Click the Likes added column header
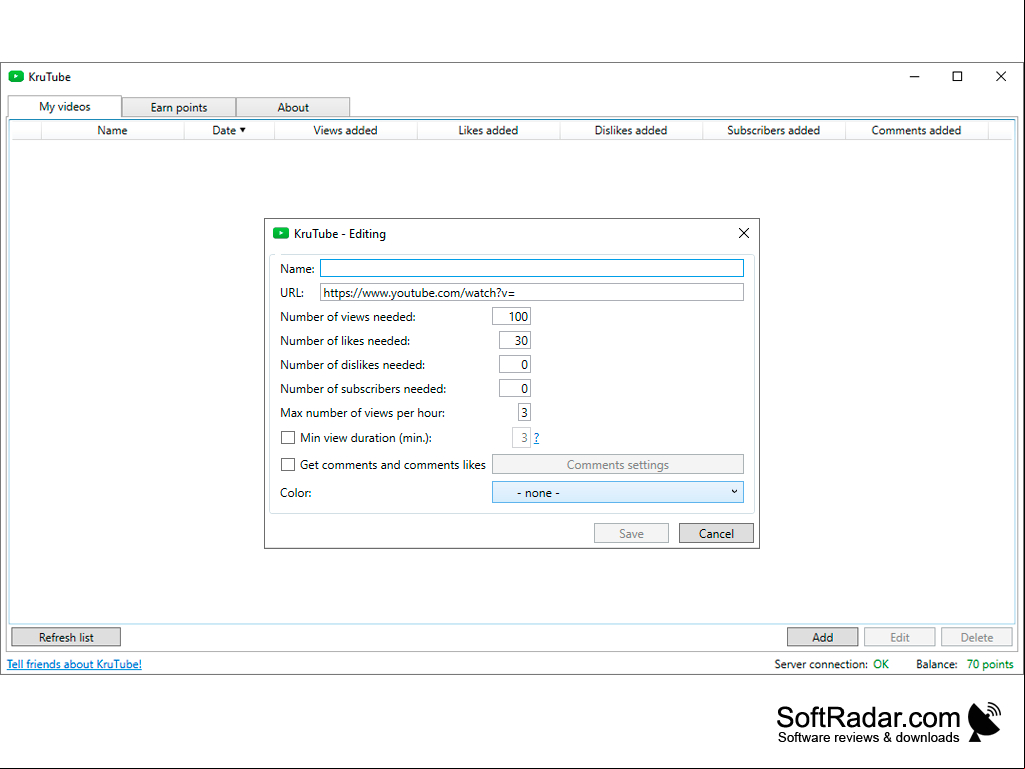Viewport: 1025px width, 769px height. click(x=488, y=130)
